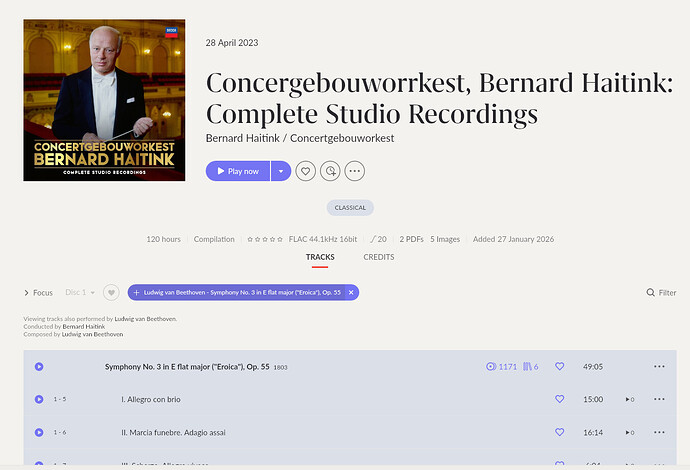Open the track Filter search

[661, 293]
